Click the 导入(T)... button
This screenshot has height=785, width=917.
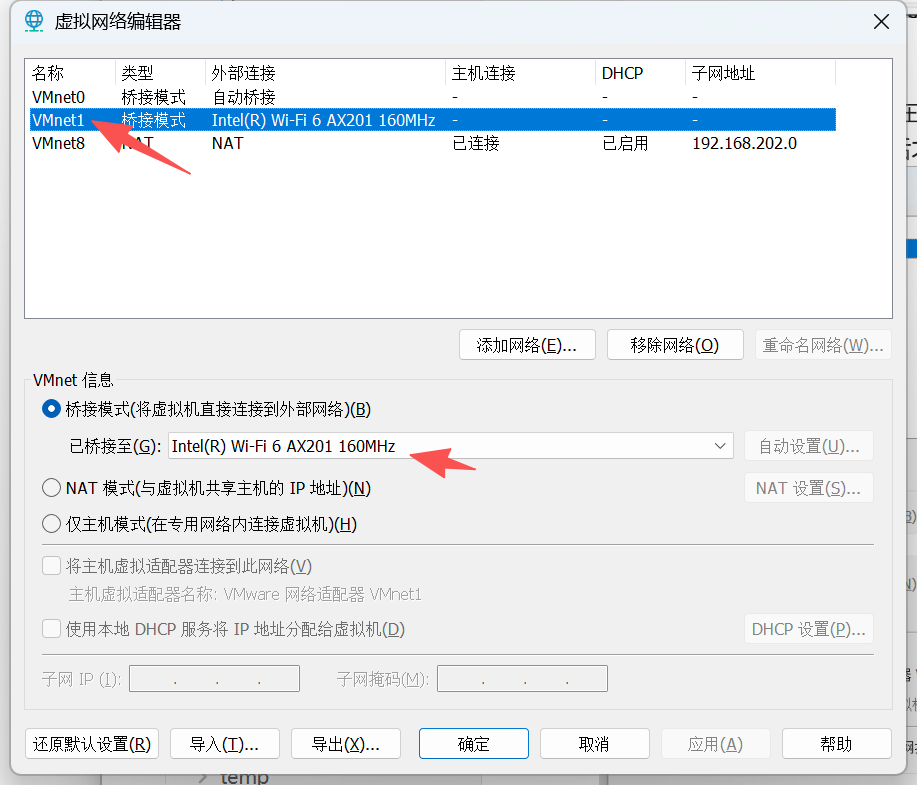[x=225, y=743]
